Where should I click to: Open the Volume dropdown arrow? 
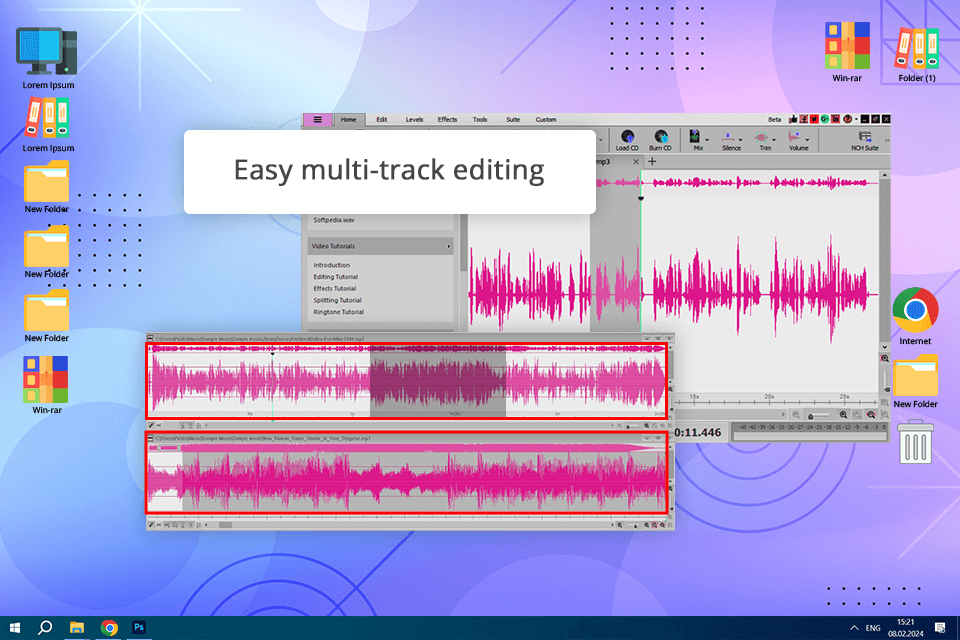(807, 140)
